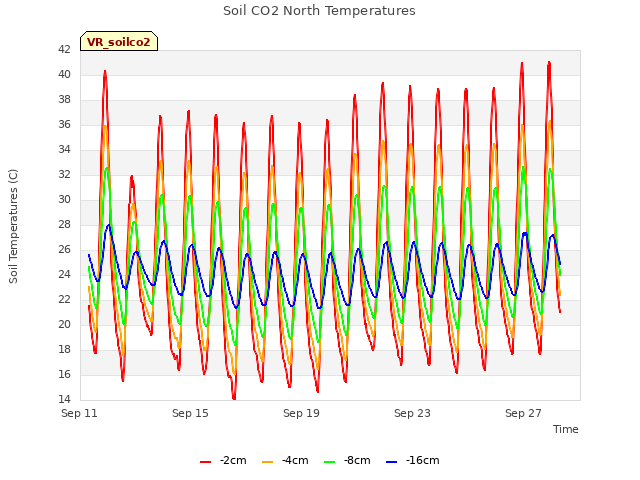Click the Sep 19 x-axis tick label
This screenshot has width=640, height=480.
click(301, 413)
